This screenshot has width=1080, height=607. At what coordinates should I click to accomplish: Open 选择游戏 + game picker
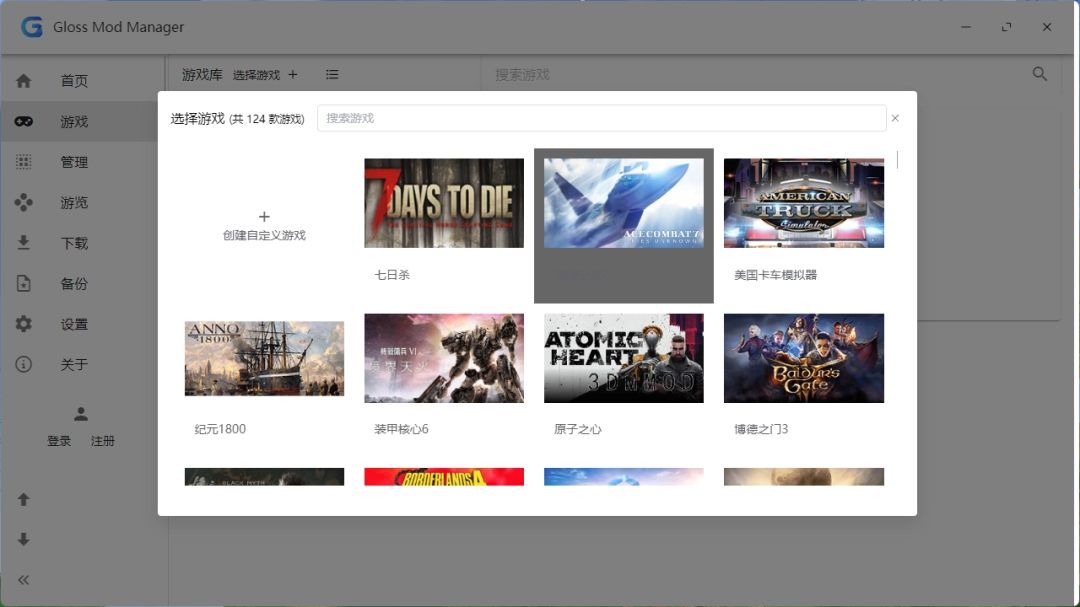tap(263, 74)
